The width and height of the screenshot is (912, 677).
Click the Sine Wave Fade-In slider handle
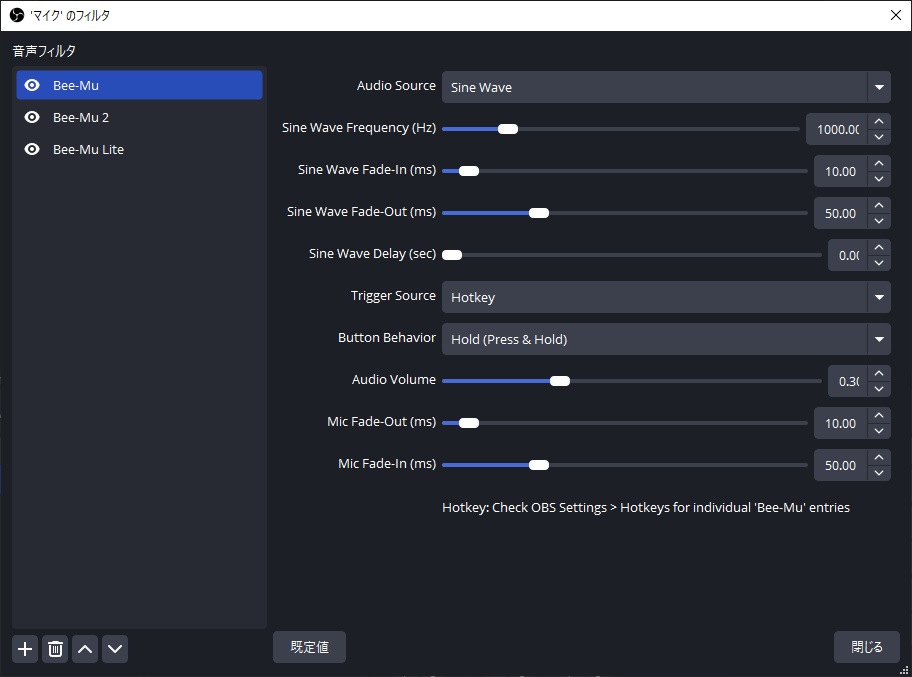coord(469,171)
